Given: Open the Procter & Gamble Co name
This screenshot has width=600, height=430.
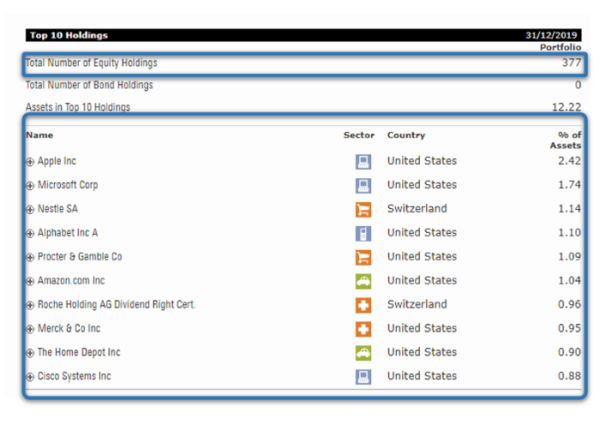Looking at the screenshot, I should point(80,257).
